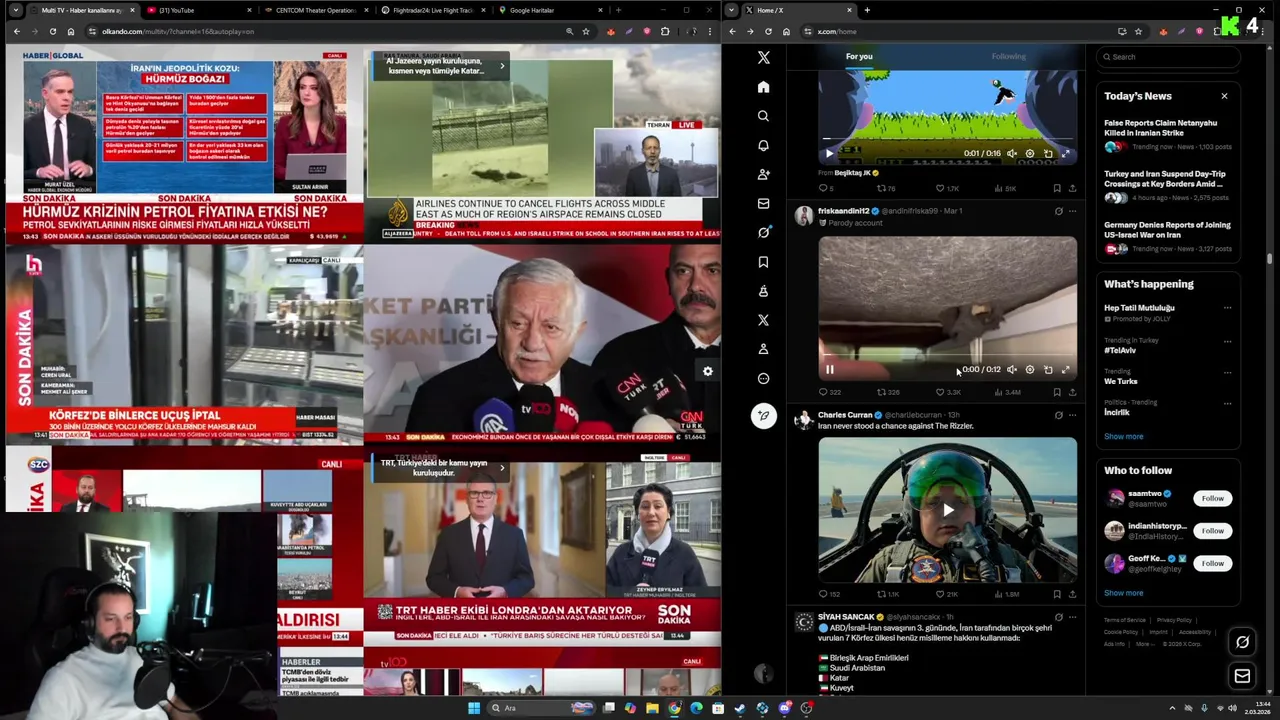Open Grok floating button at bottom right

1242,642
